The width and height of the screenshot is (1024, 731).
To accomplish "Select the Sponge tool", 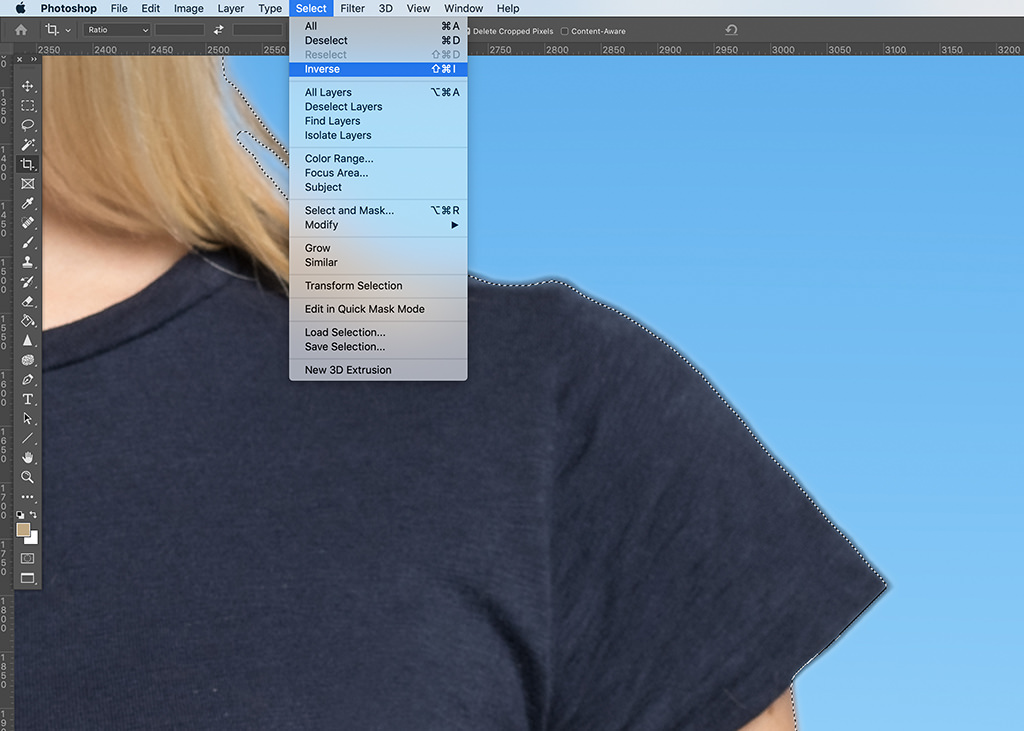I will click(x=27, y=360).
